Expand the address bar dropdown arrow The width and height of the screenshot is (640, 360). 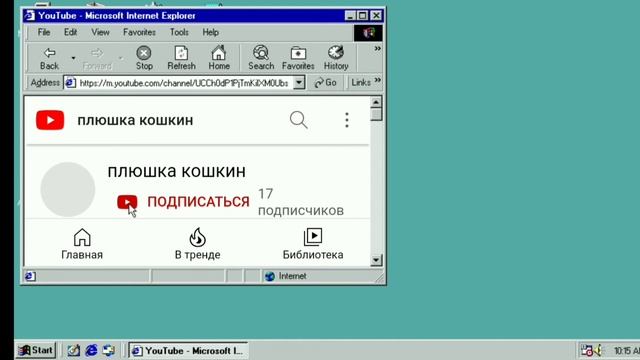click(299, 83)
